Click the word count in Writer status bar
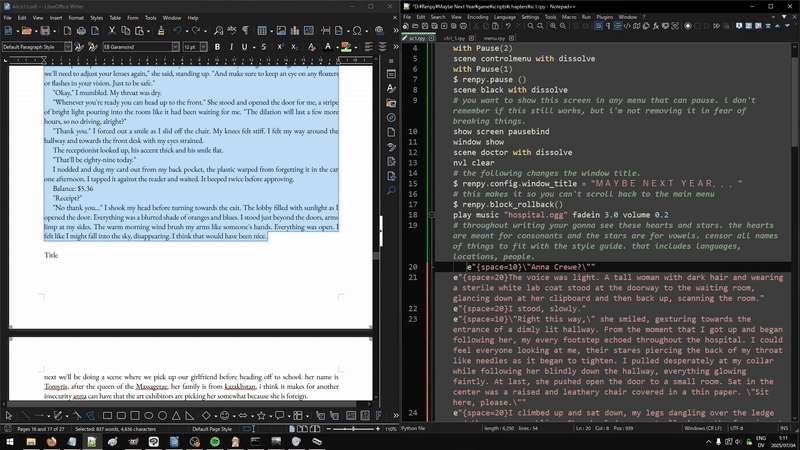 click(x=115, y=429)
